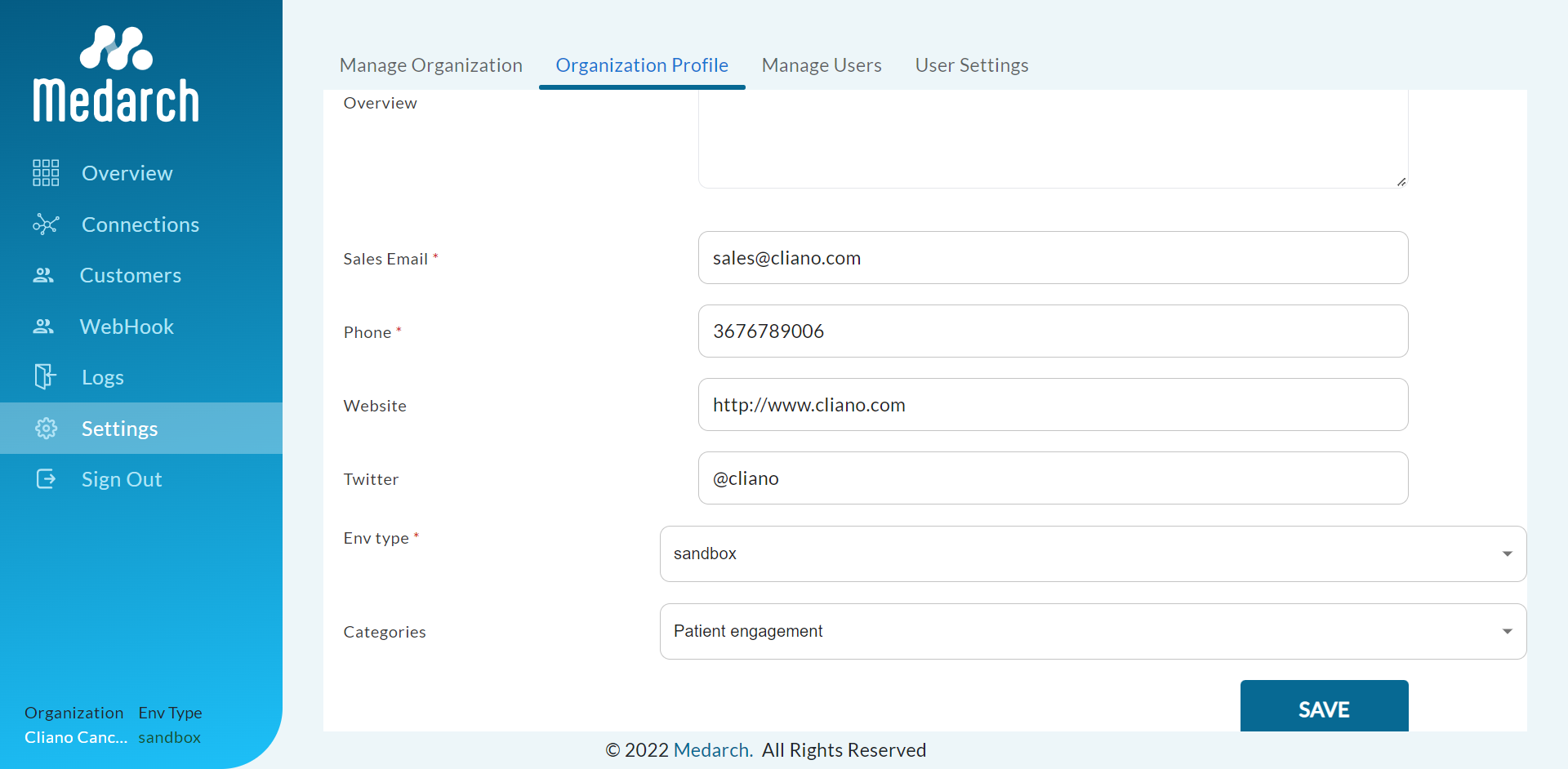Click the SAVE button
The image size is (1568, 769).
tap(1325, 707)
